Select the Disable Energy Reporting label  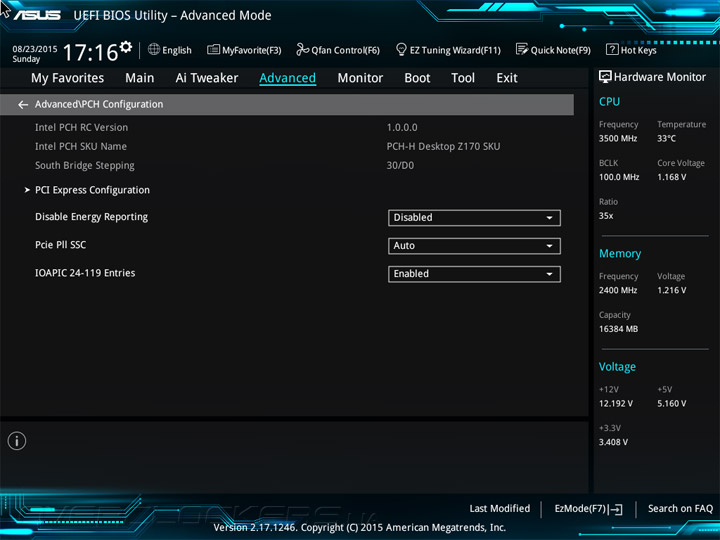91,217
